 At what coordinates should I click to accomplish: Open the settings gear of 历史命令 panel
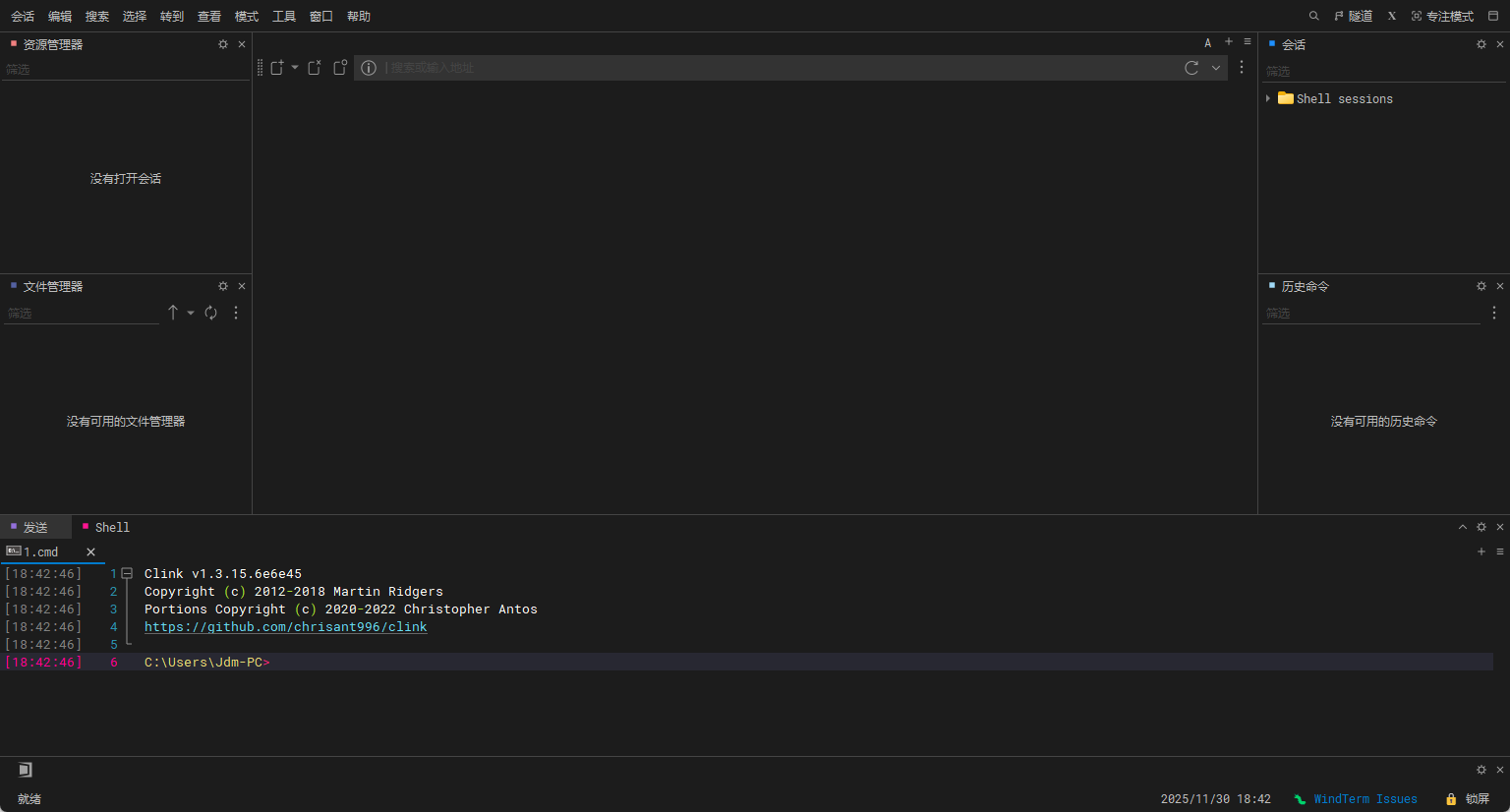pos(1481,286)
